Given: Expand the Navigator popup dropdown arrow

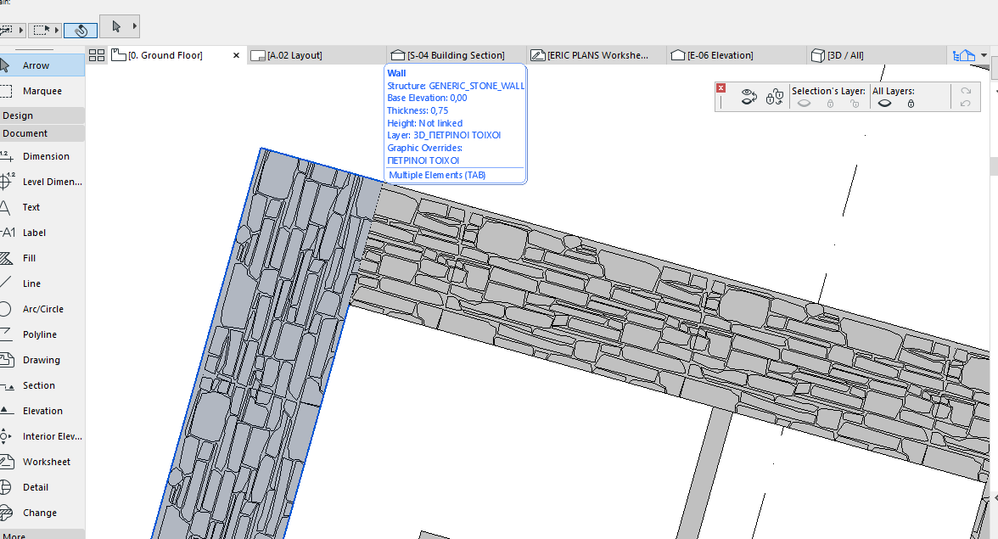Looking at the screenshot, I should click(x=983, y=55).
